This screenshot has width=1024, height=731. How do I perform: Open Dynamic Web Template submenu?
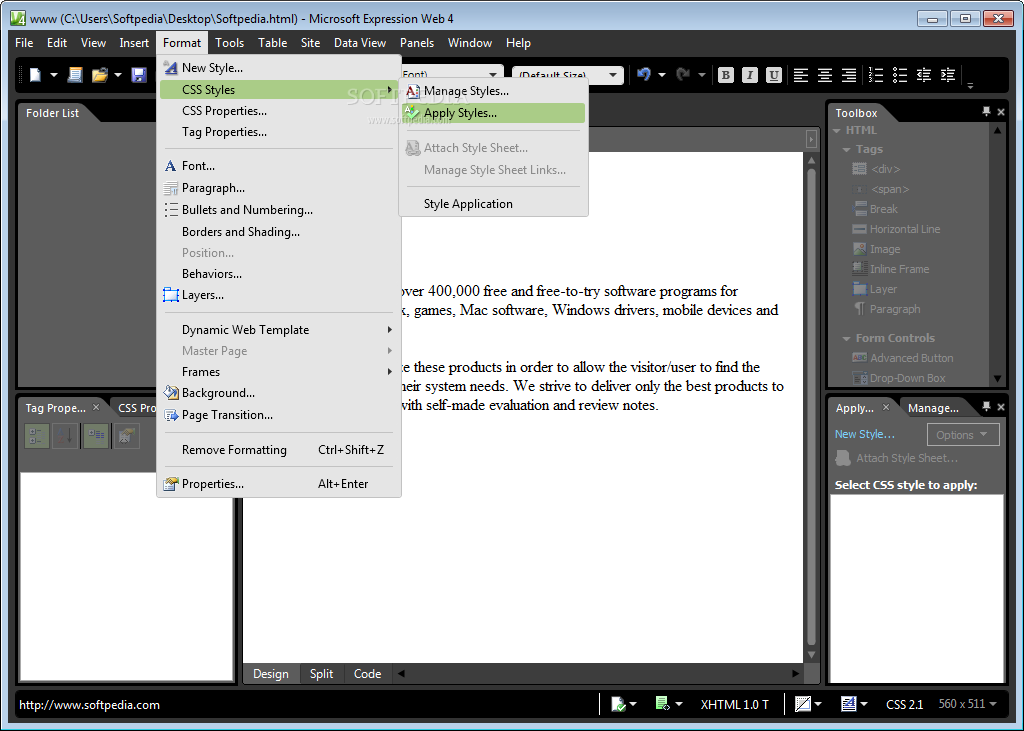279,330
